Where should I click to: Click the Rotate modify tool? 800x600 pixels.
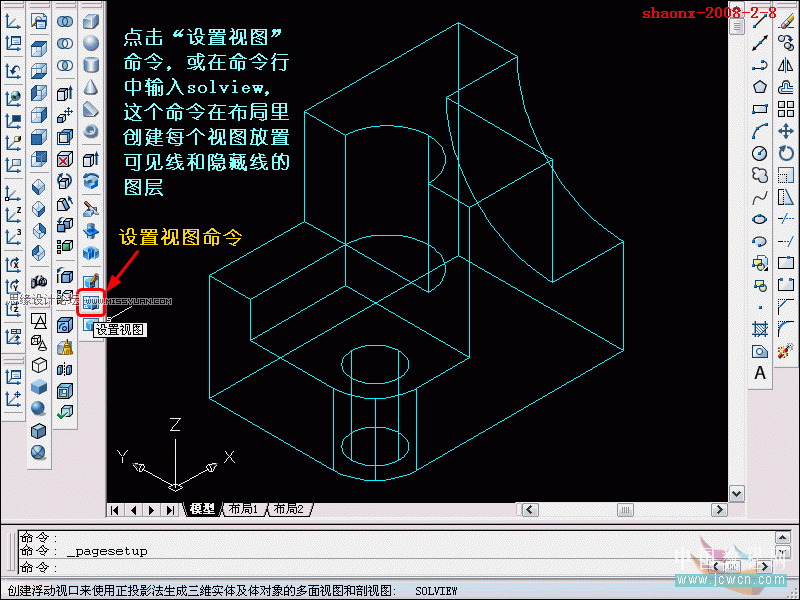click(786, 153)
